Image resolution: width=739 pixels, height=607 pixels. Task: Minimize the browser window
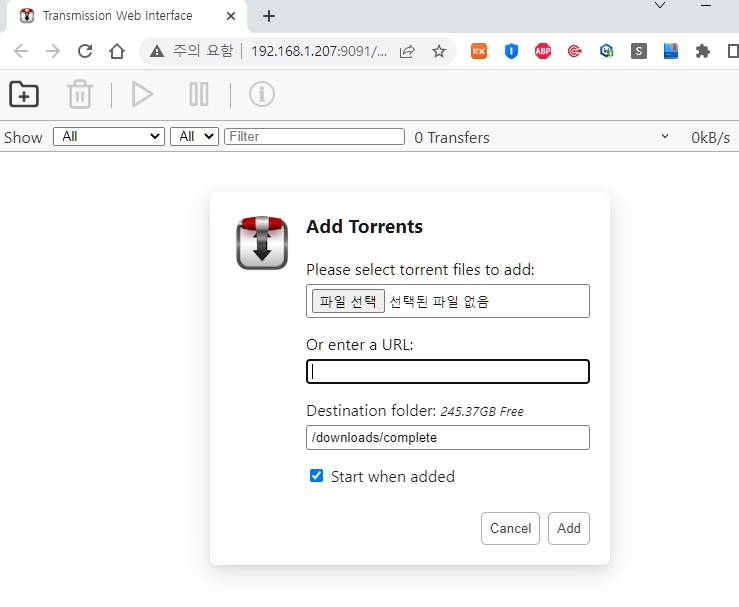[x=706, y=6]
